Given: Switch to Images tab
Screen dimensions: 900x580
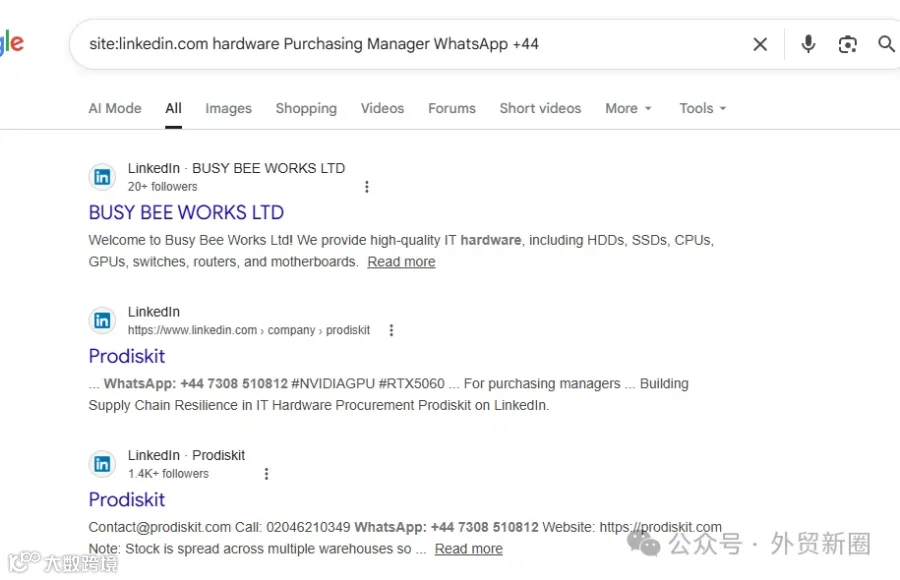Looking at the screenshot, I should pos(228,108).
